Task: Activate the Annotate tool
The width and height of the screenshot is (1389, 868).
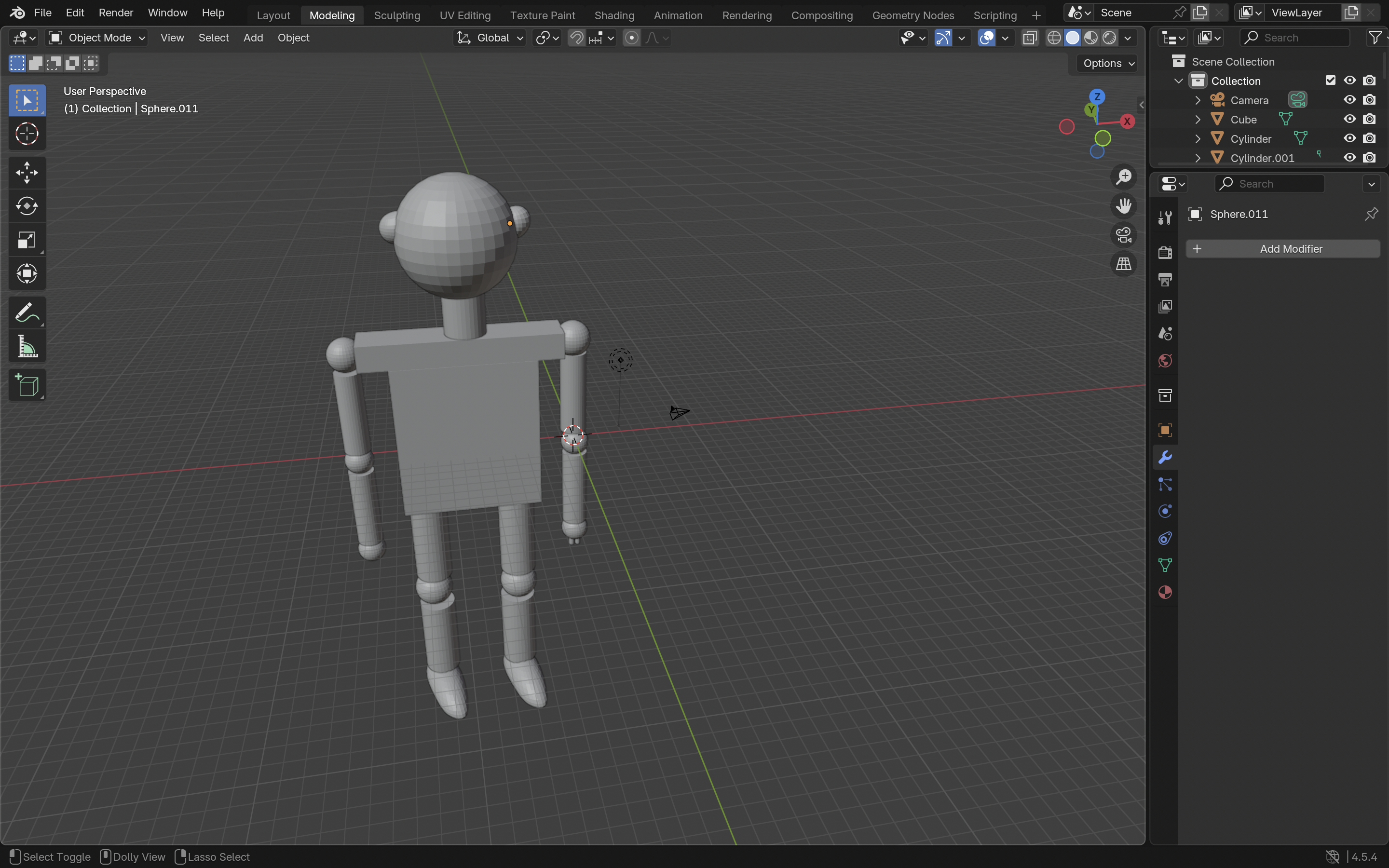Action: click(27, 313)
